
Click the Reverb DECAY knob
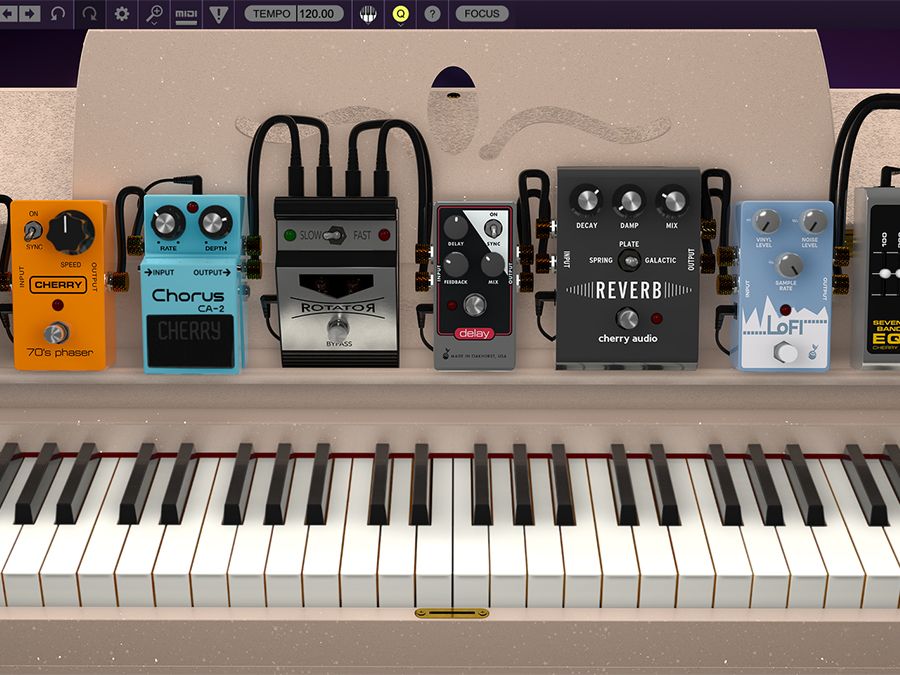tap(587, 201)
